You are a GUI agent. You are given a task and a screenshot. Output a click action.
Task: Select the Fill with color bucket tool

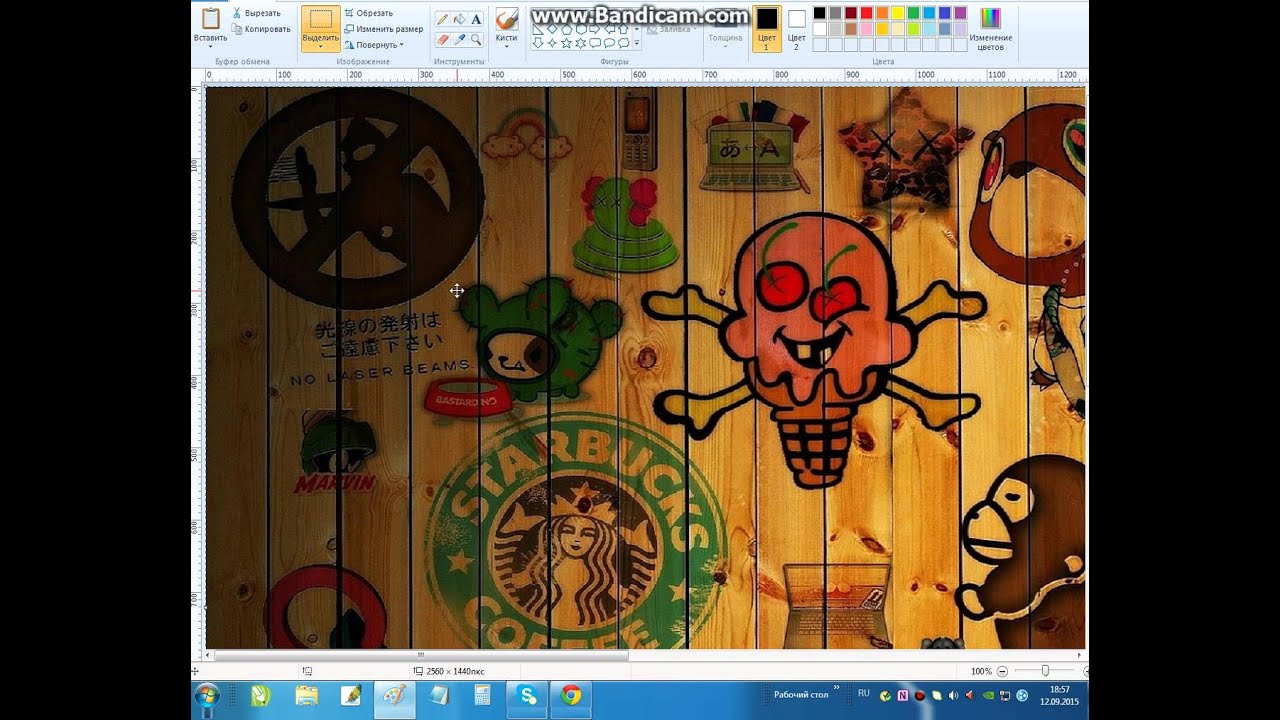point(459,19)
